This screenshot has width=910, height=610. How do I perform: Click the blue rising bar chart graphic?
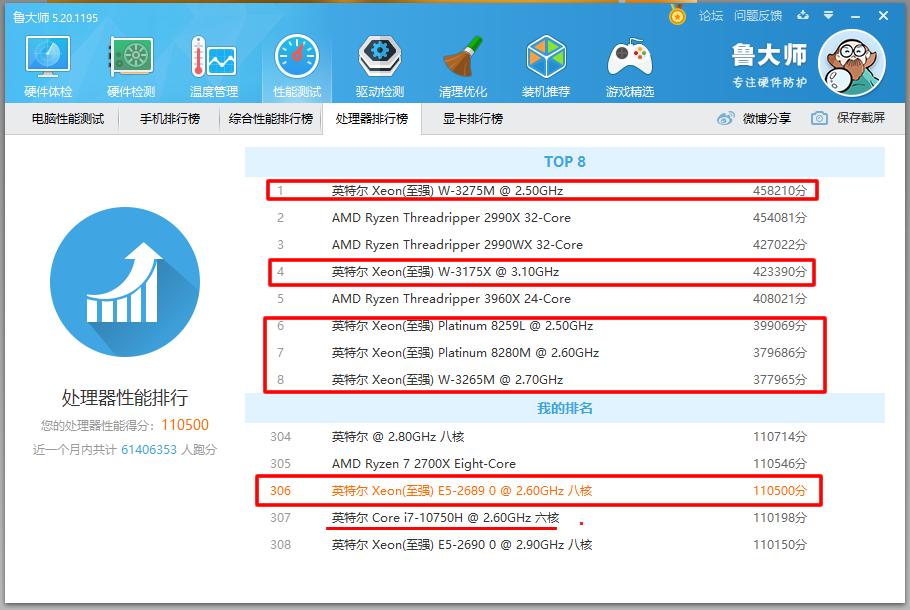coord(125,282)
